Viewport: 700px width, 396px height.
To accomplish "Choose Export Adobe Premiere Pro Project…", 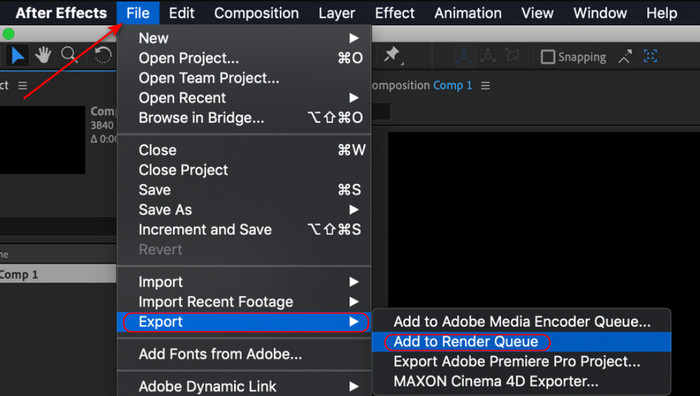I will (x=521, y=361).
